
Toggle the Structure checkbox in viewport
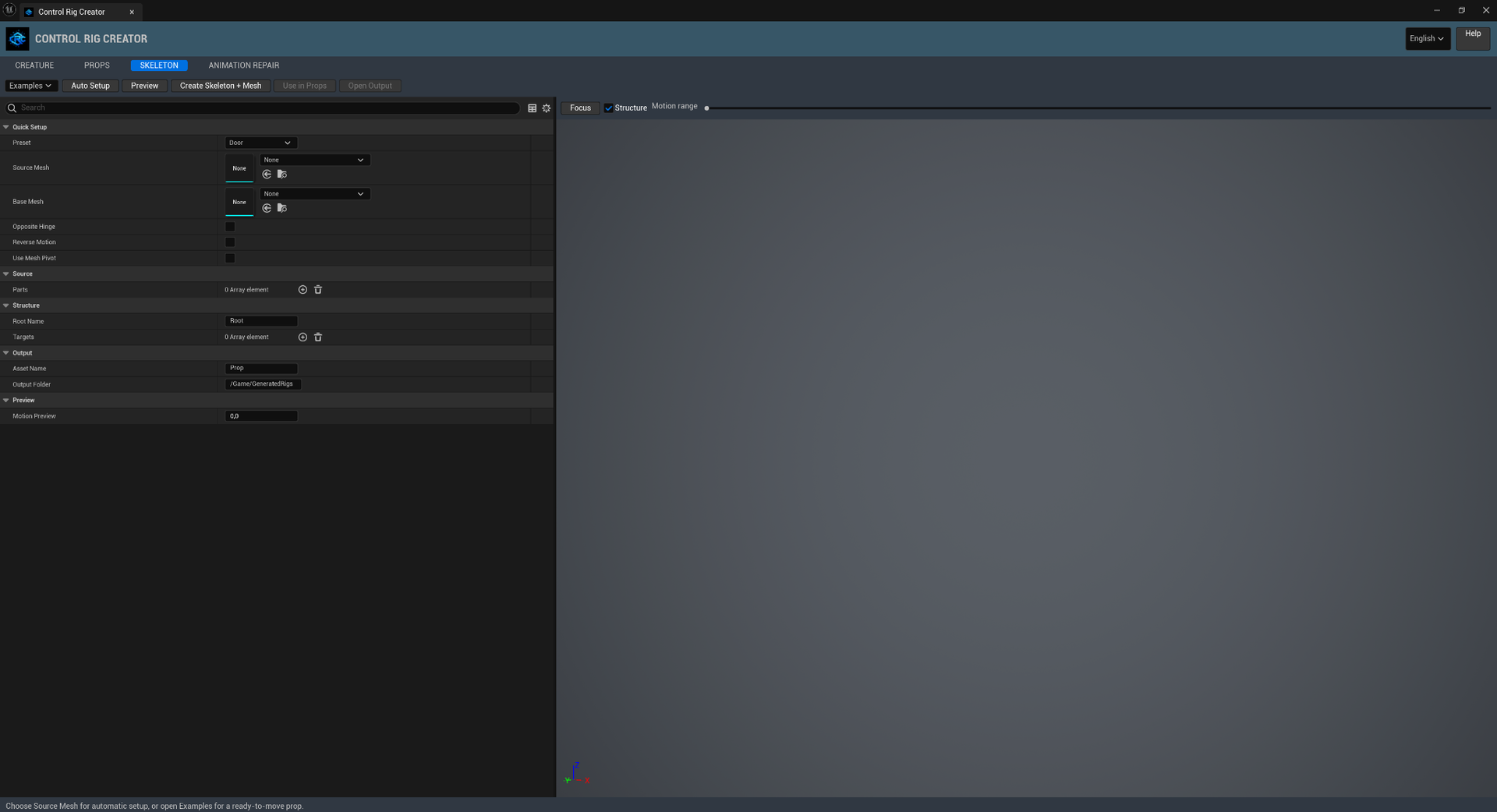[609, 108]
